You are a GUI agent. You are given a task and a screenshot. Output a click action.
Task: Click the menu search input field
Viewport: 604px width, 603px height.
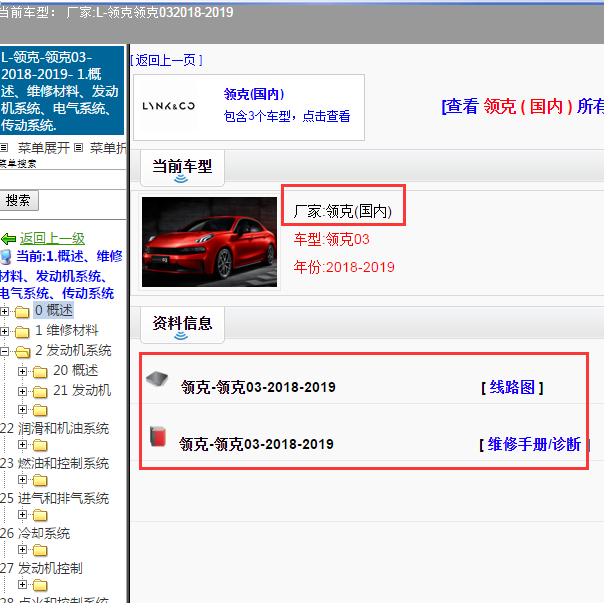coord(63,180)
